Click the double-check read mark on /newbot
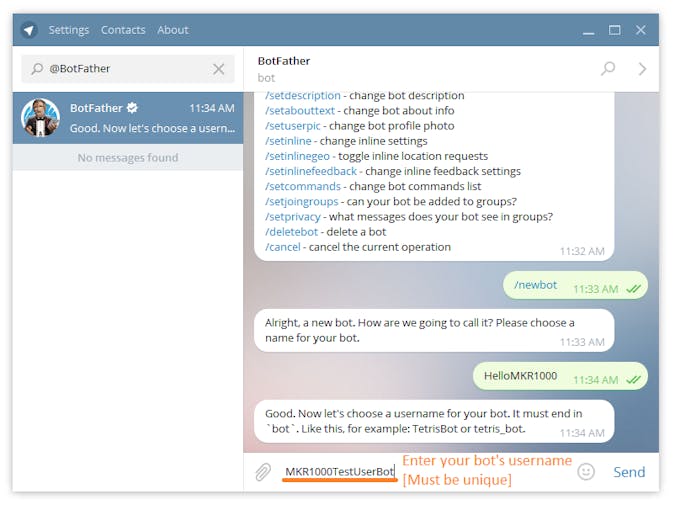 pyautogui.click(x=633, y=289)
